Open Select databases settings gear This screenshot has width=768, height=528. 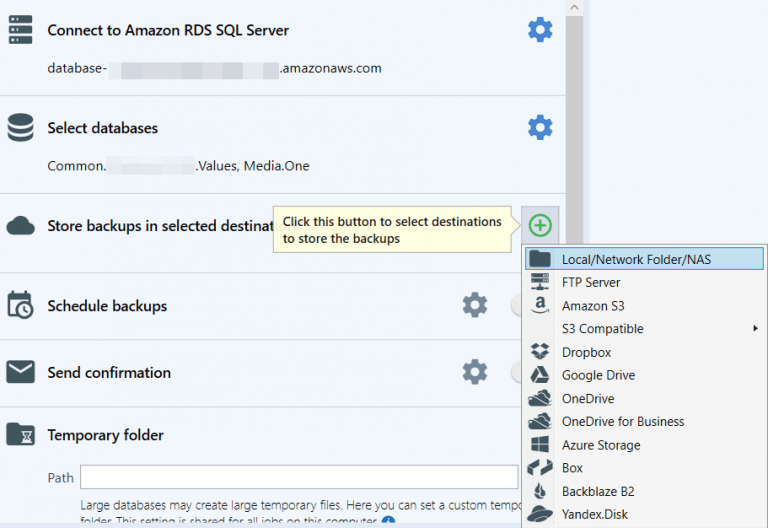tap(540, 128)
